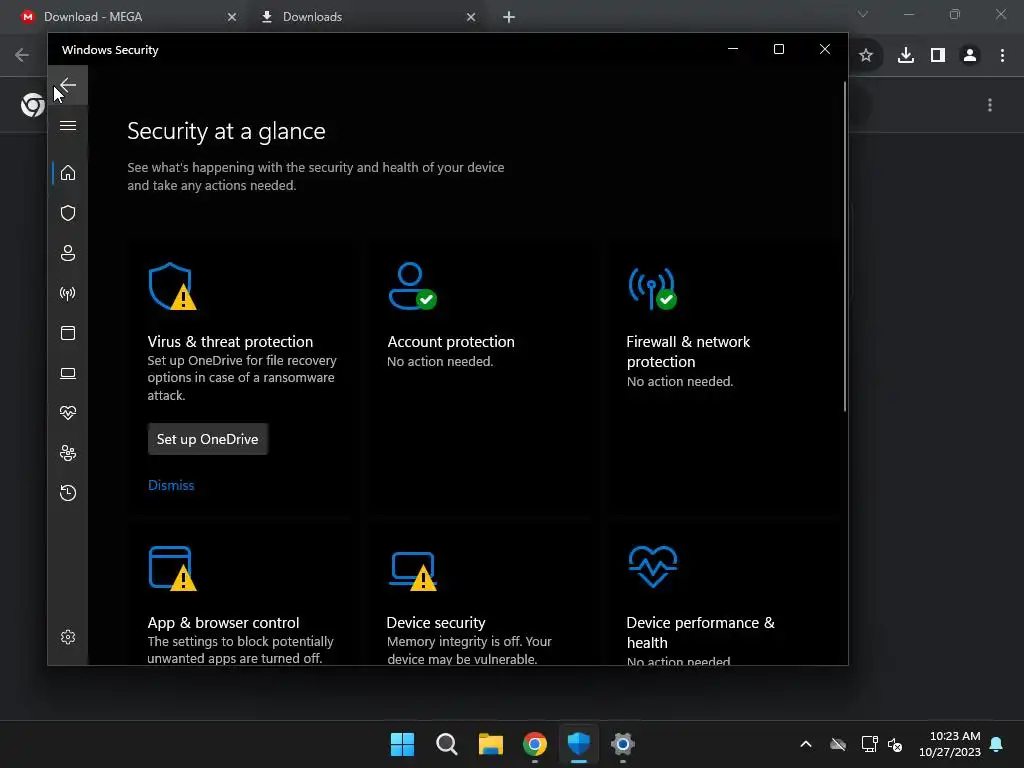Click the Windows Security taskbar icon
The height and width of the screenshot is (768, 1024).
tap(579, 744)
